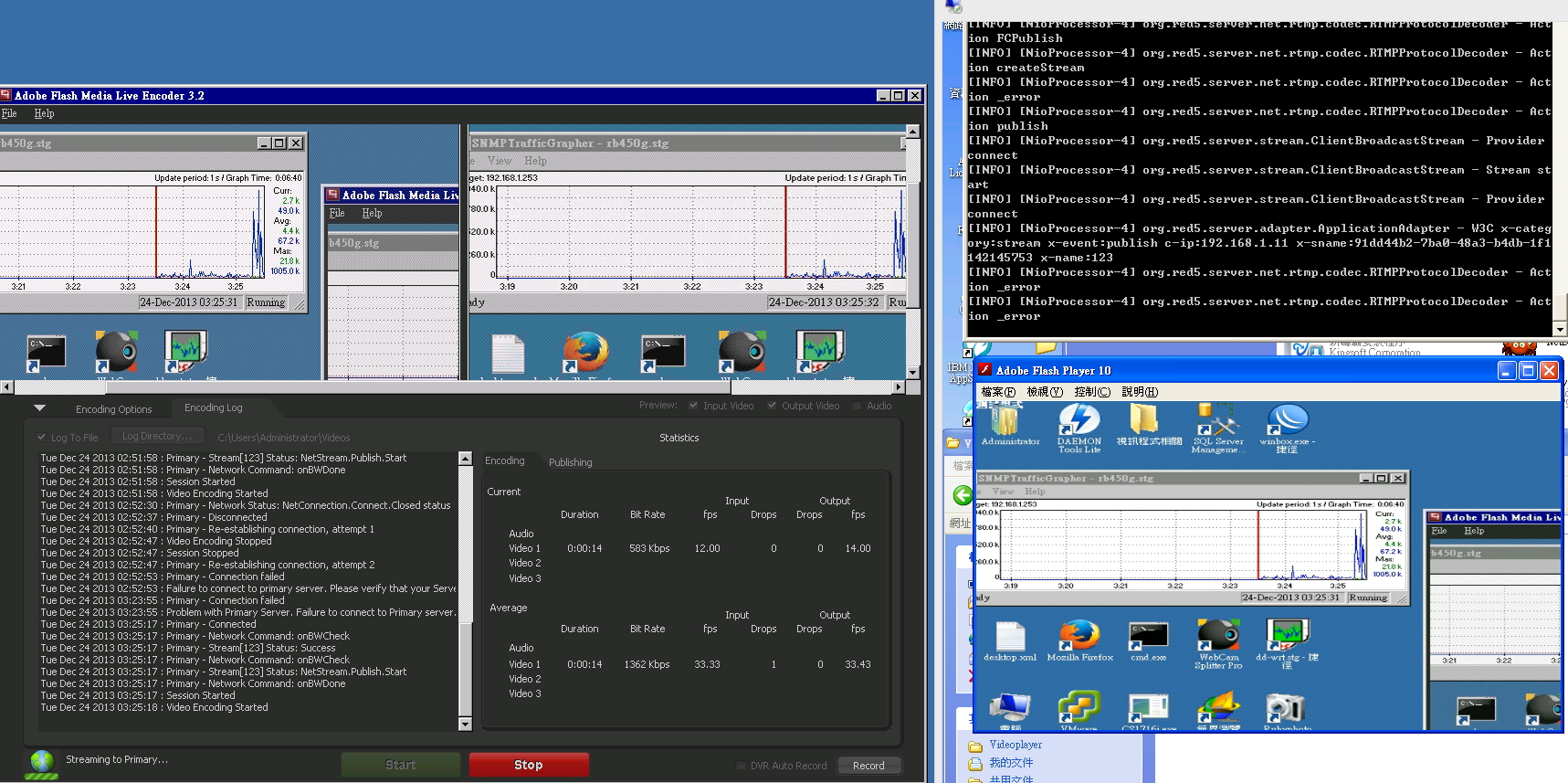
Task: Open 控制(C) menu in Flash Player
Action: (x=1092, y=392)
